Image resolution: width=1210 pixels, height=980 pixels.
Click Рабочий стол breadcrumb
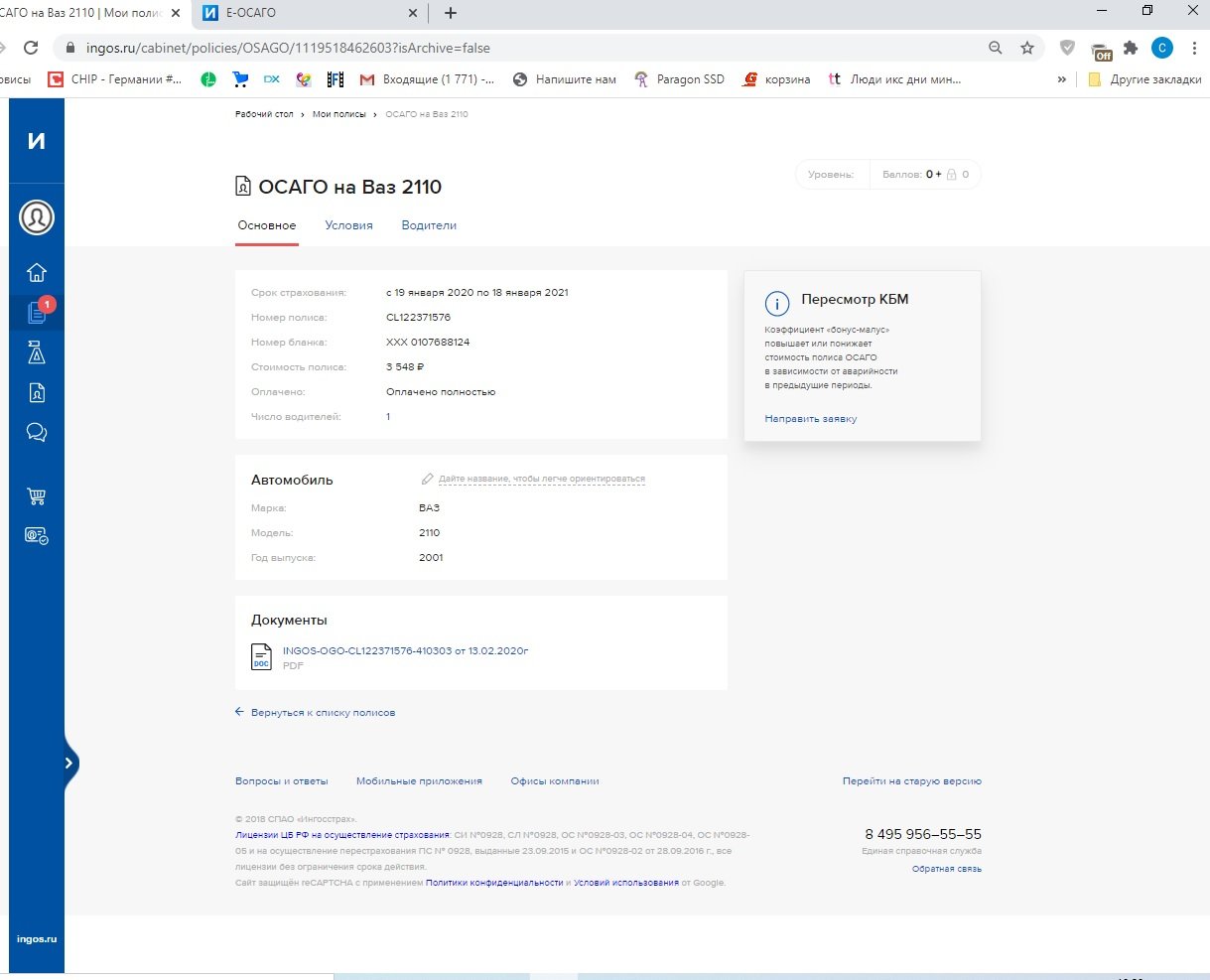[x=264, y=114]
